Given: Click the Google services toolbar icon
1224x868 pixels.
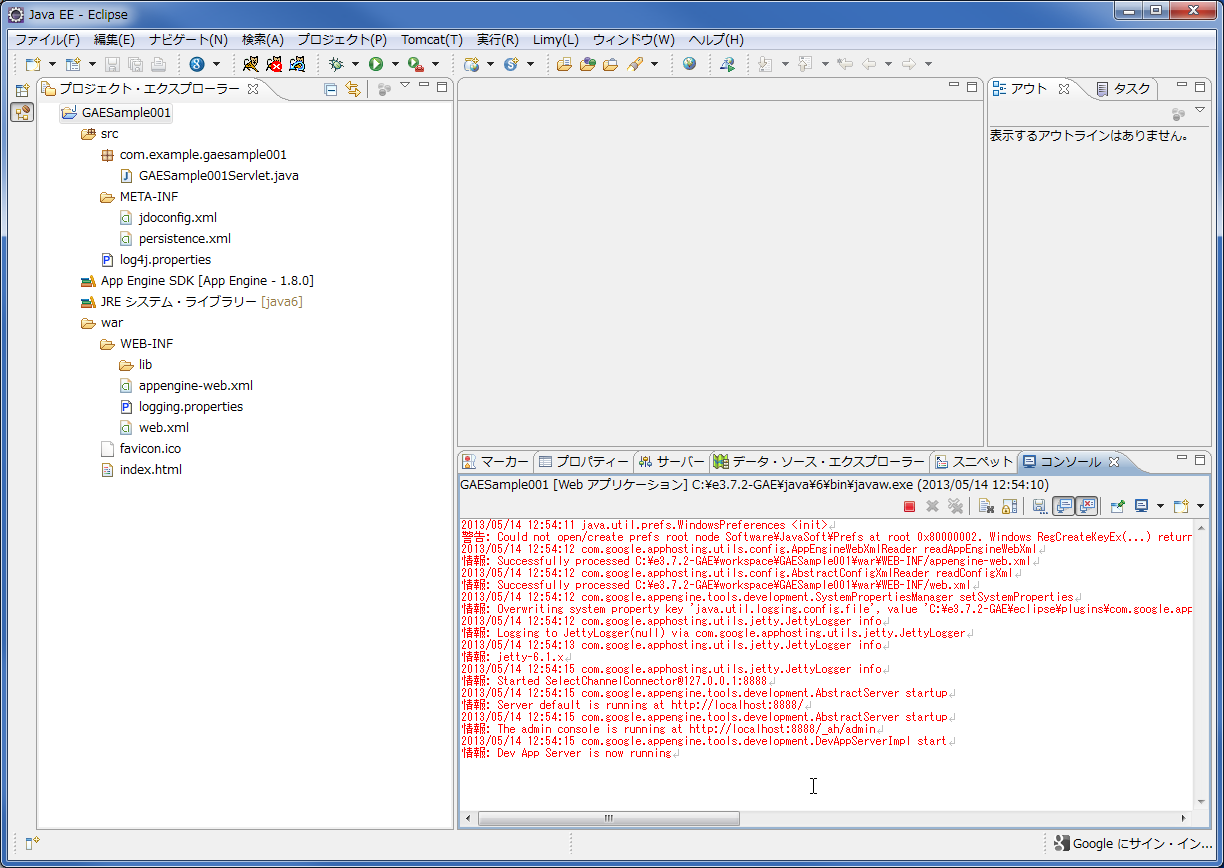Looking at the screenshot, I should pyautogui.click(x=197, y=64).
